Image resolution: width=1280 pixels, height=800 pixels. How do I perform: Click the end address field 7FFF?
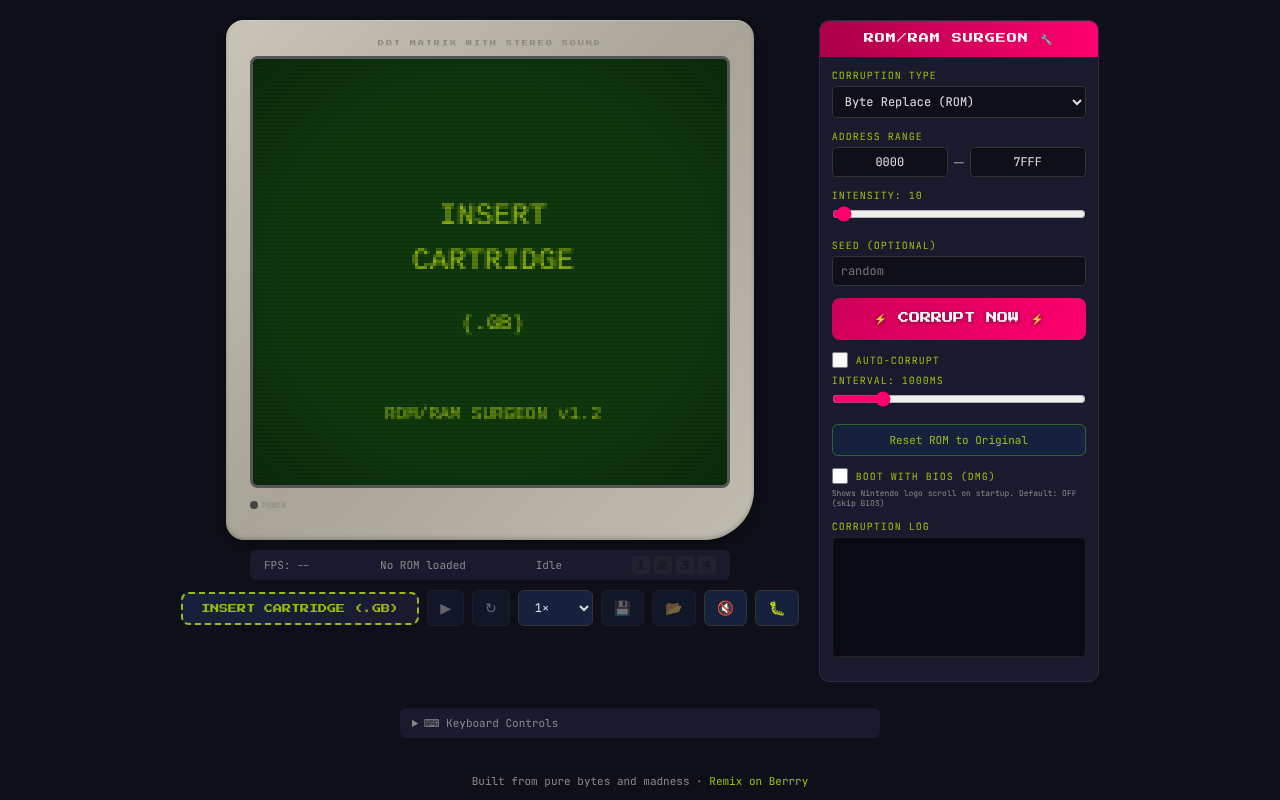coord(1028,162)
